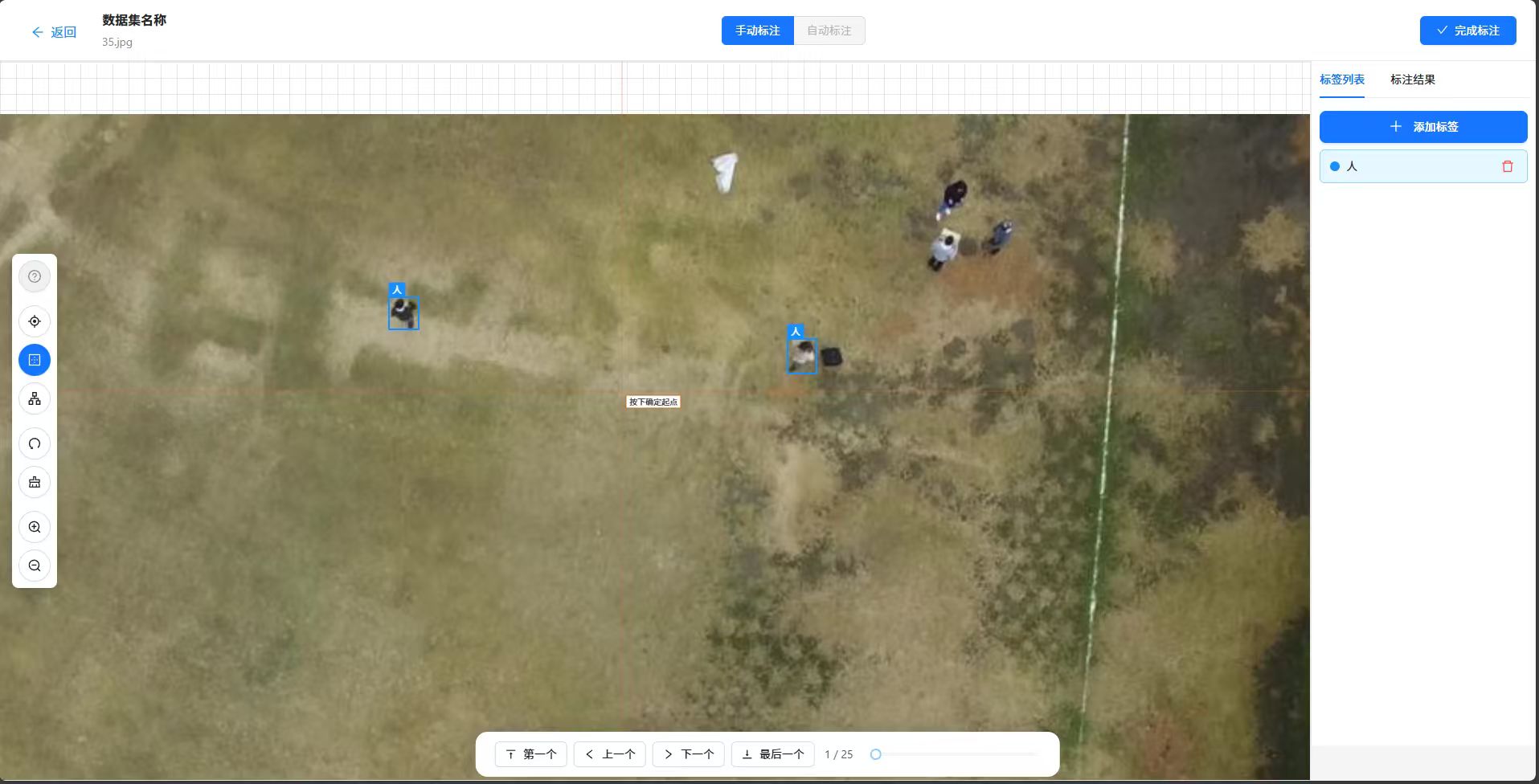Click the 完成标注 button
Viewport: 1539px width, 784px height.
pos(1467,31)
